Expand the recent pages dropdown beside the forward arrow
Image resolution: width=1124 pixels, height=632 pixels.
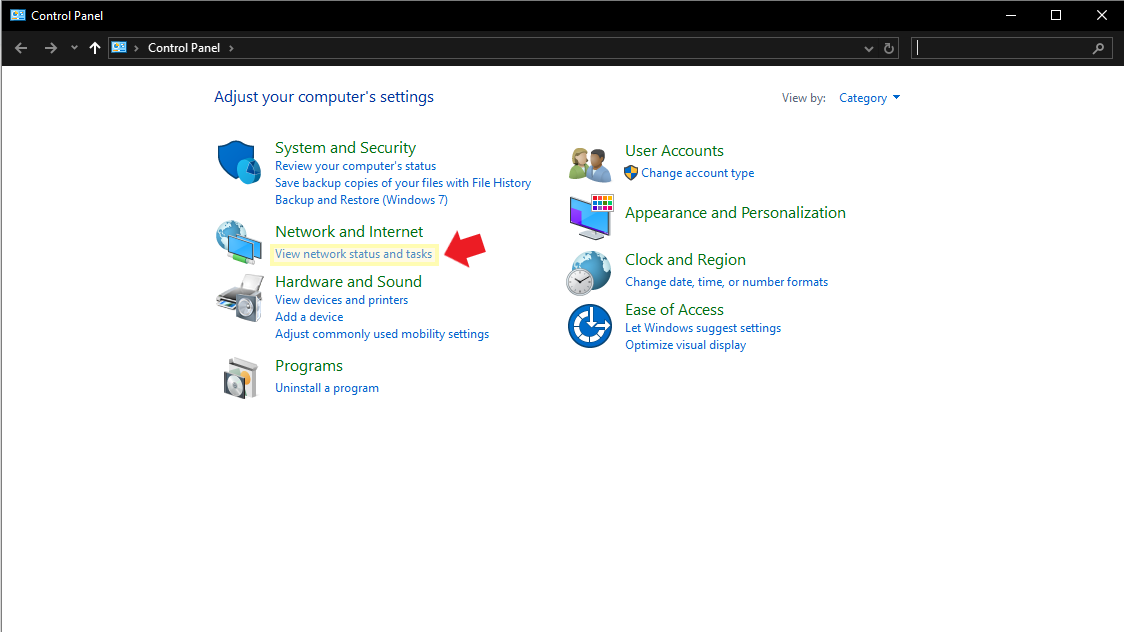(x=73, y=47)
